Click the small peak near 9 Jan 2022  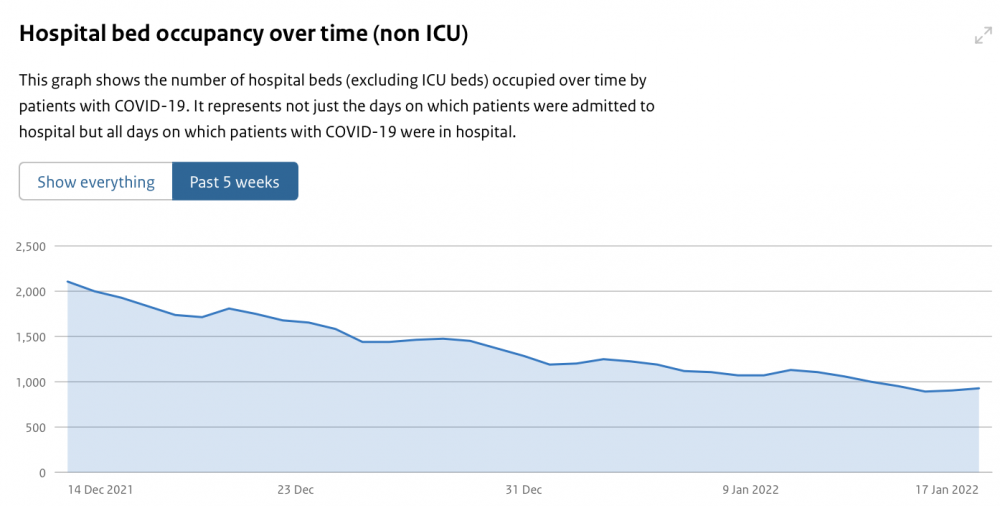click(x=791, y=369)
